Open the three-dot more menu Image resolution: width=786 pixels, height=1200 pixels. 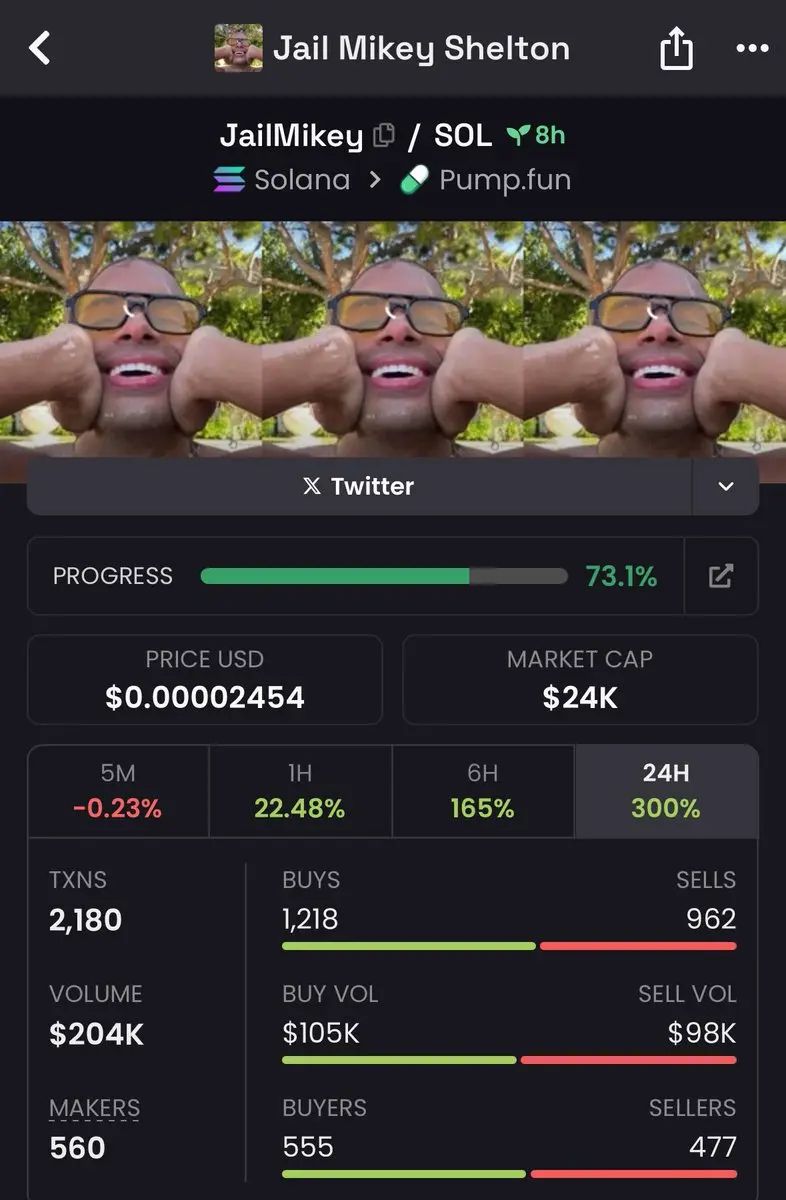coord(752,48)
